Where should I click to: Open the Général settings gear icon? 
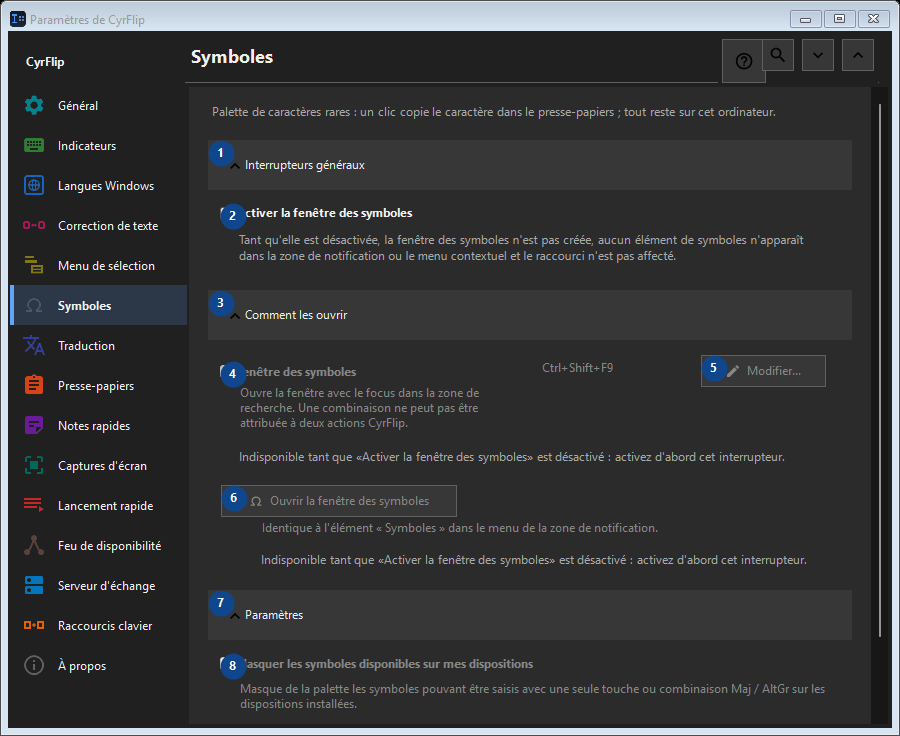click(x=34, y=106)
